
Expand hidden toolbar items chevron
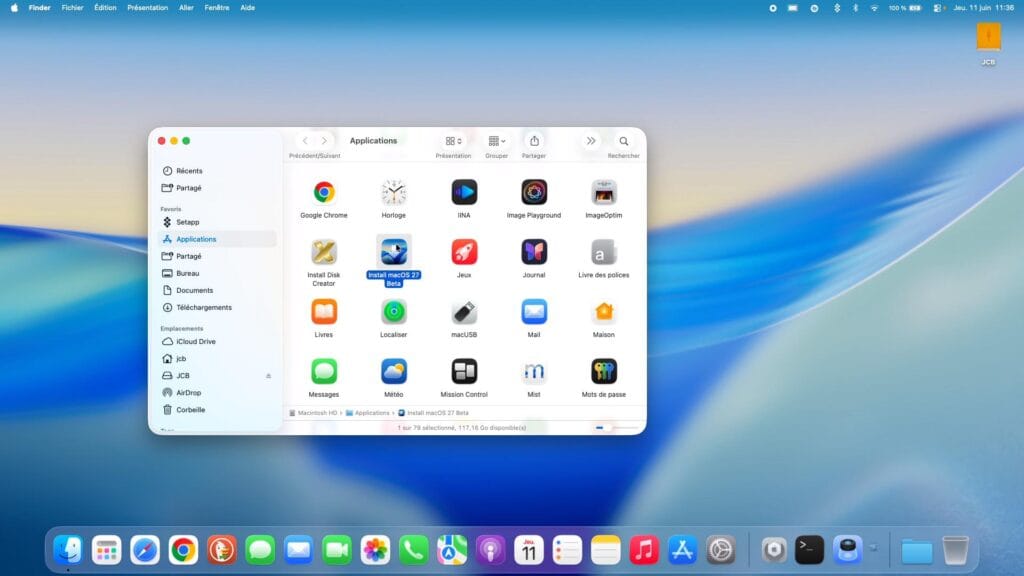pos(591,141)
